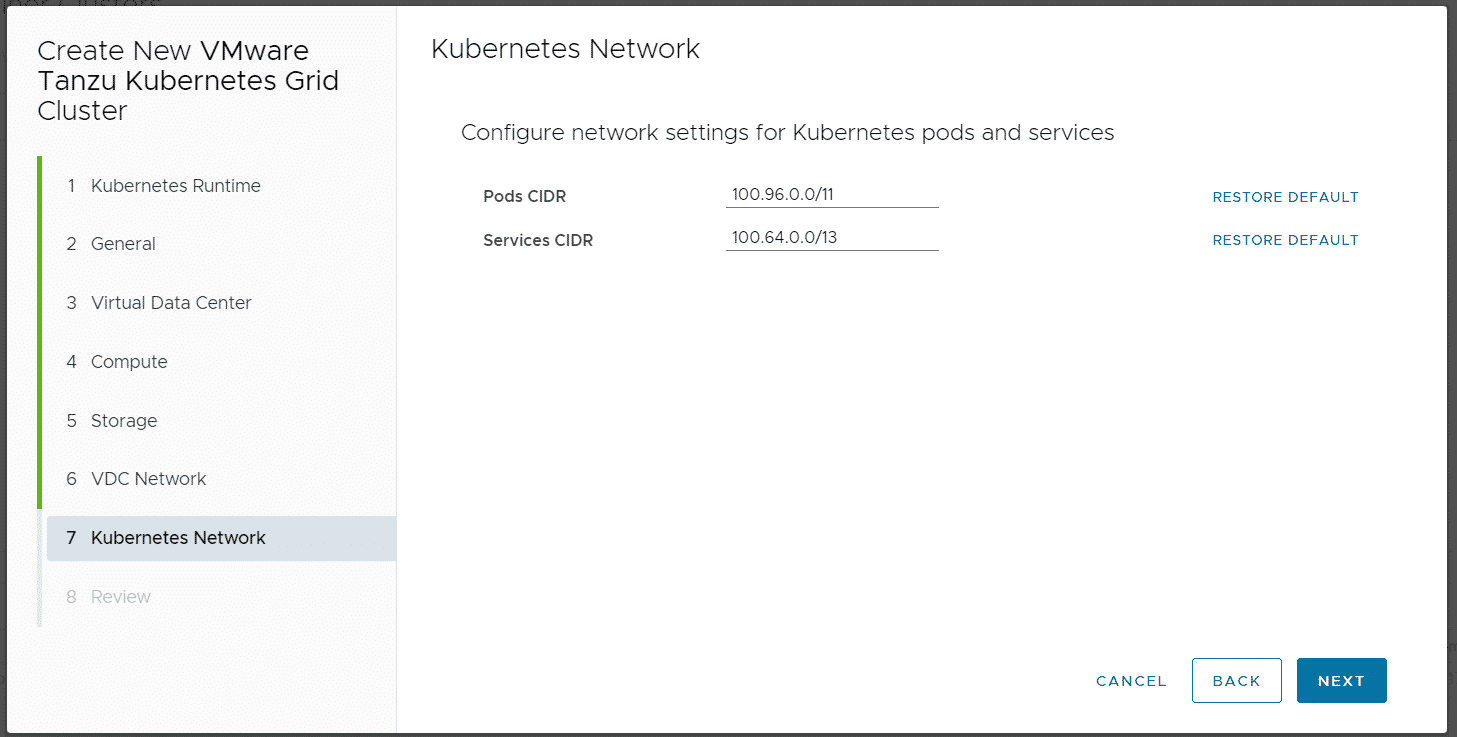Select the Kubernetes Network step
Viewport: 1457px width, 737px height.
(x=221, y=538)
